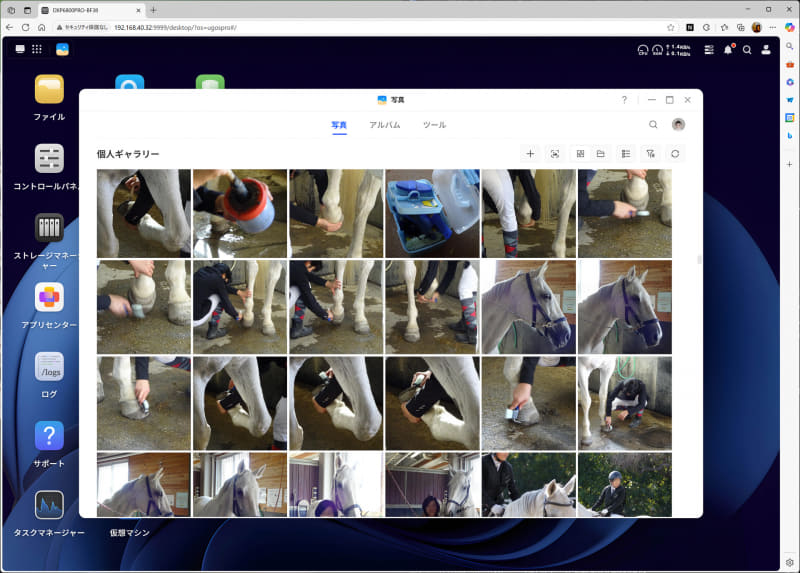Open the NAS desktop global search
This screenshot has width=800, height=573.
coord(747,49)
